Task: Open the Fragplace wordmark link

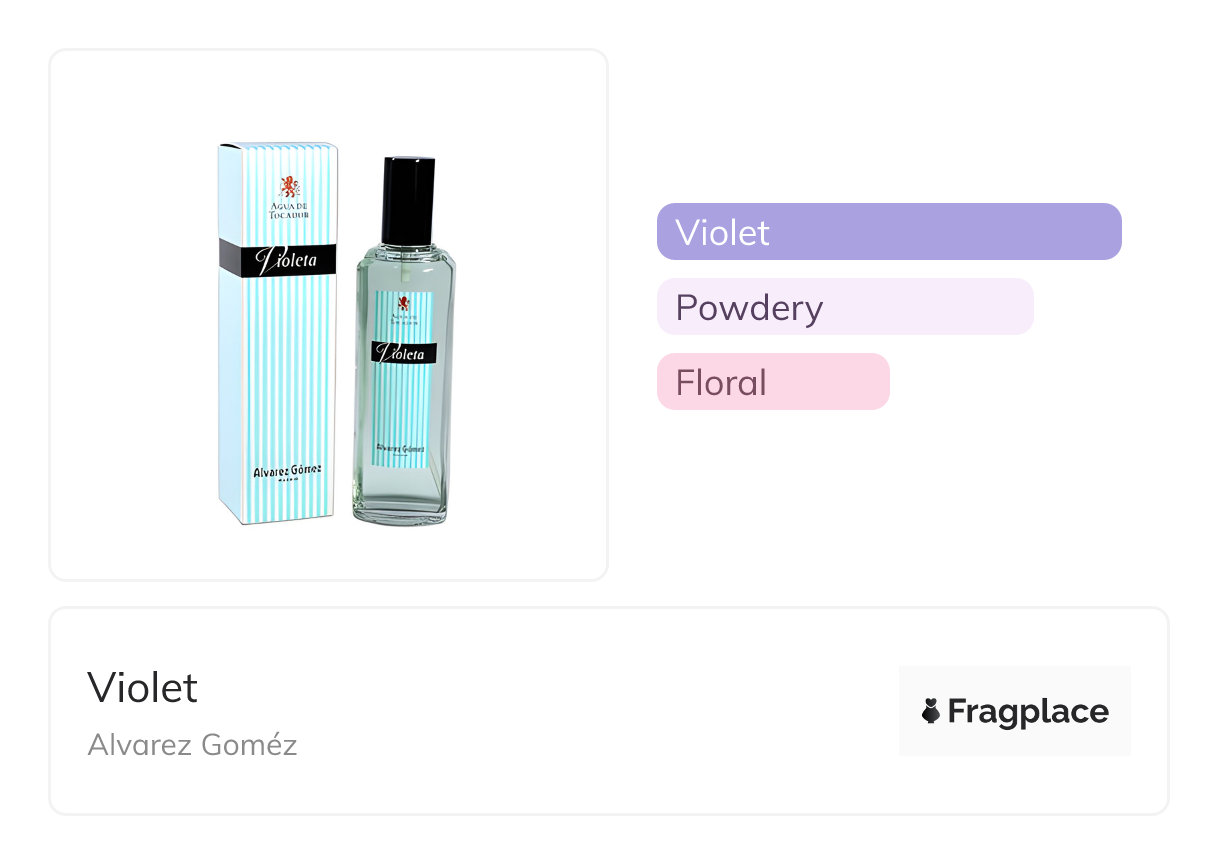Action: pos(1027,712)
